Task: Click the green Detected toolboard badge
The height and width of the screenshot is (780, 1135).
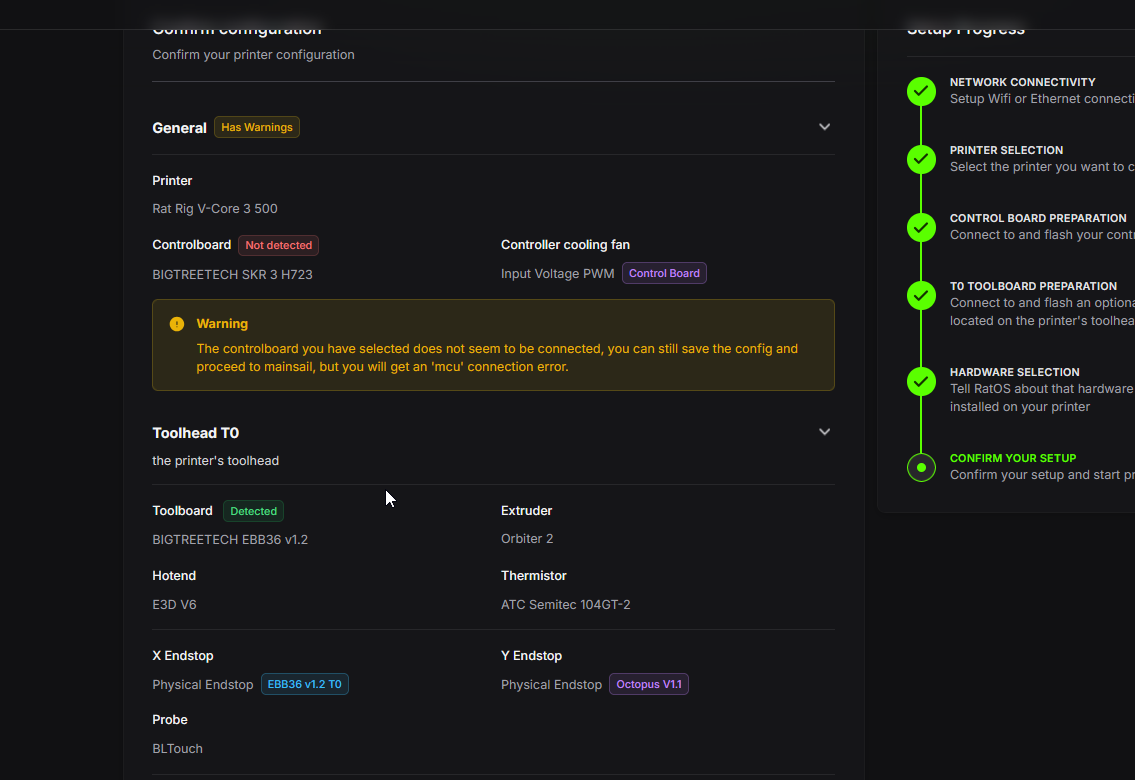Action: (253, 511)
